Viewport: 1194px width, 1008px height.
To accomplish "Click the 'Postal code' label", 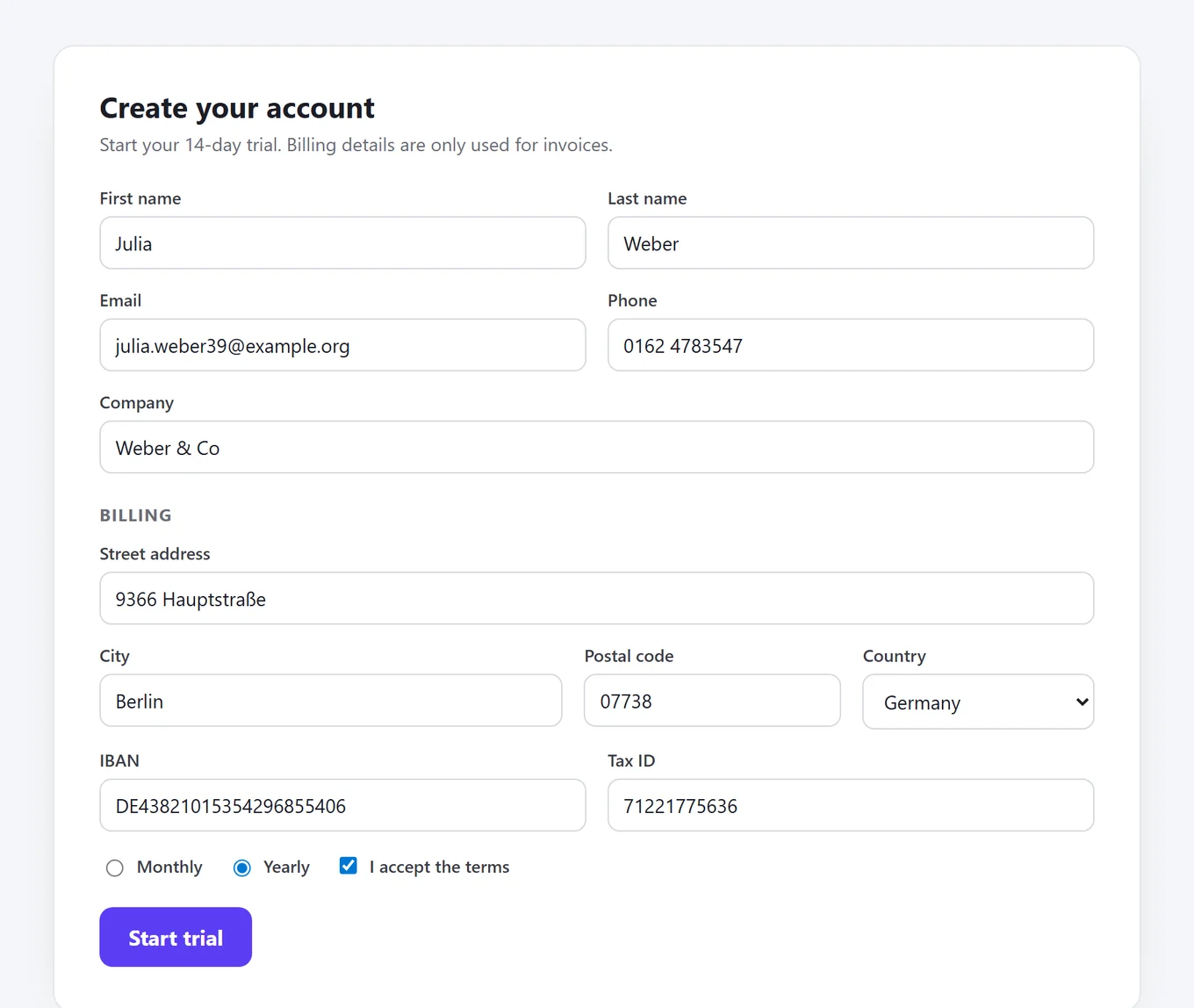I will click(629, 656).
